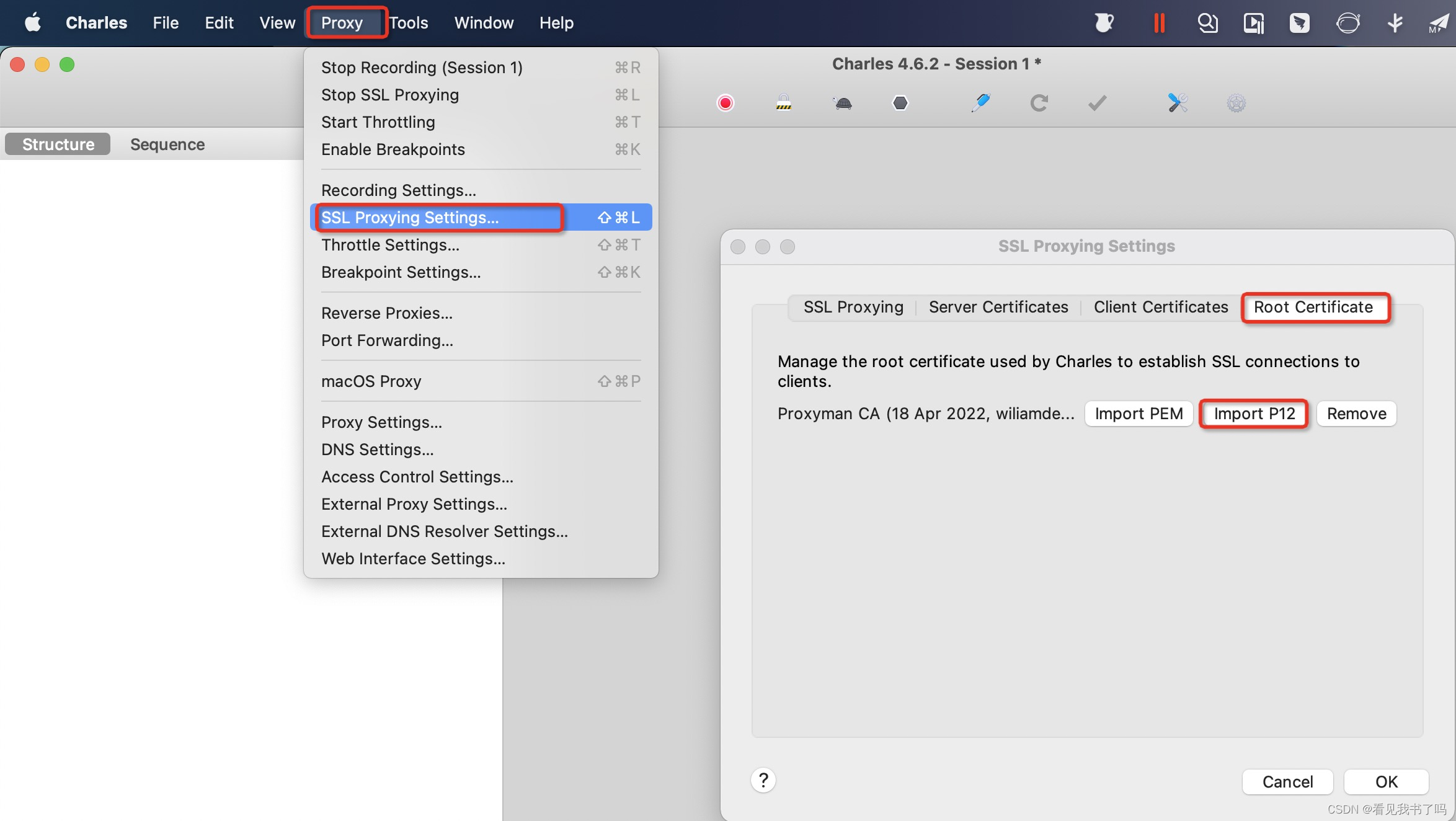Click the turtle throttling icon
This screenshot has width=1456, height=821.
(x=842, y=103)
